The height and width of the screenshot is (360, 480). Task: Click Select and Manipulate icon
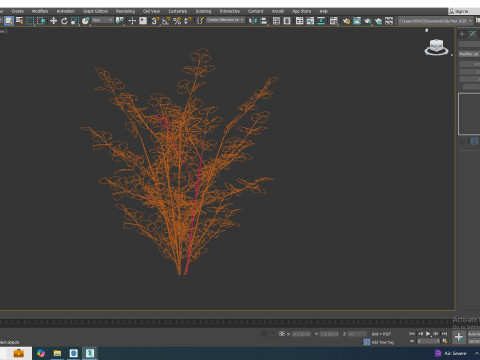point(132,21)
